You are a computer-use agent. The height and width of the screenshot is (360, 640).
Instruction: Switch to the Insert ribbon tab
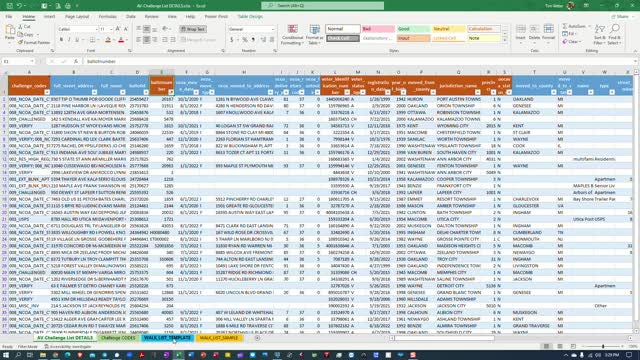pyautogui.click(x=49, y=17)
